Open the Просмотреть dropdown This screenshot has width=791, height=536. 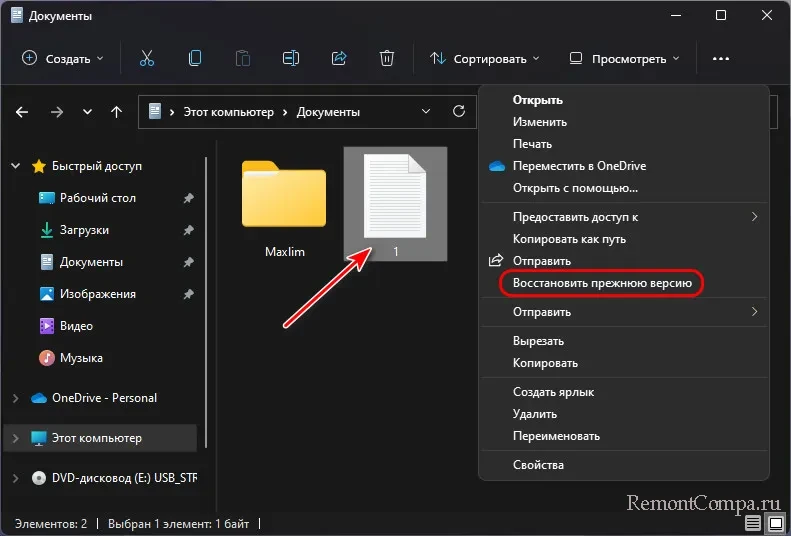click(x=625, y=59)
